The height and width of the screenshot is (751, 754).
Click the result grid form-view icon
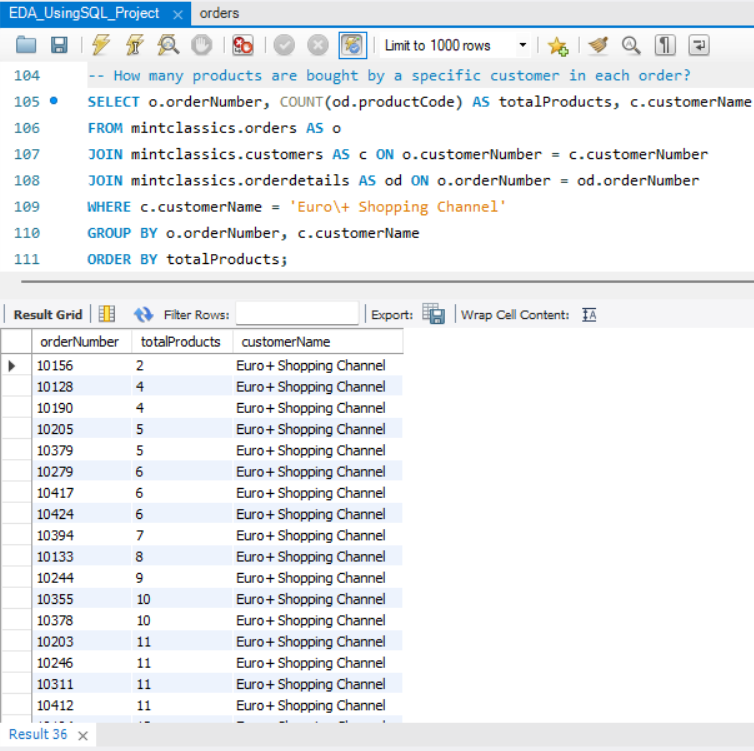[107, 314]
